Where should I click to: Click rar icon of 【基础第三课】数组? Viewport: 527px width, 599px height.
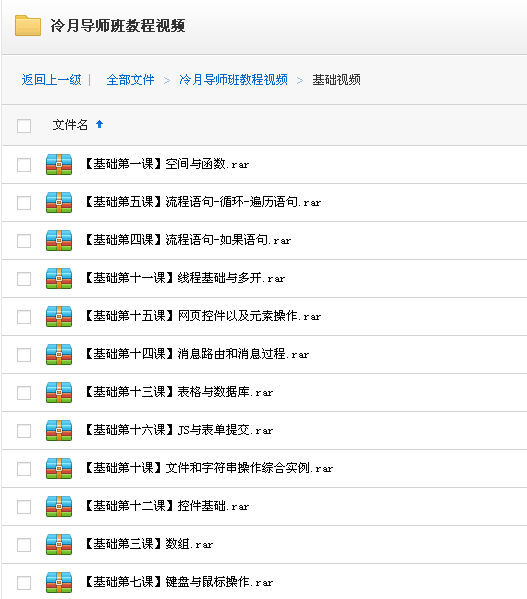coord(59,544)
